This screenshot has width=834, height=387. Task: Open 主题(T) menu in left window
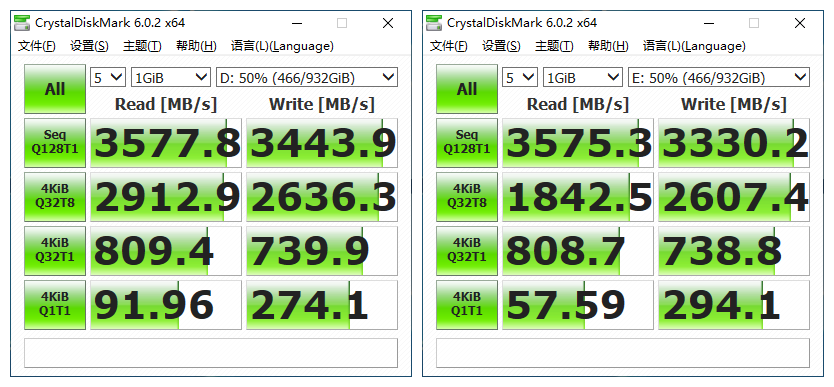[x=142, y=46]
